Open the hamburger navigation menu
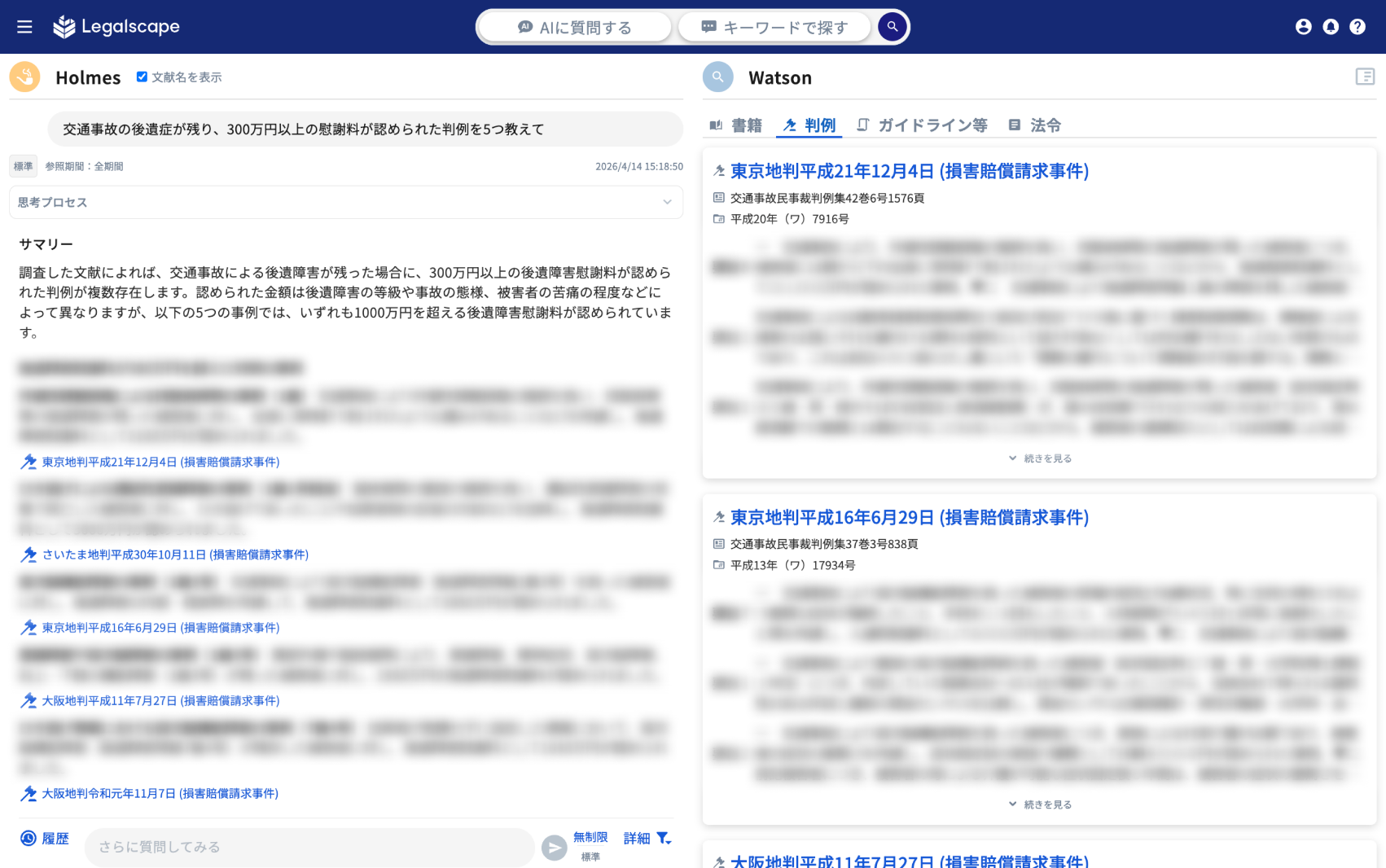Viewport: 1386px width, 868px height. tap(24, 27)
